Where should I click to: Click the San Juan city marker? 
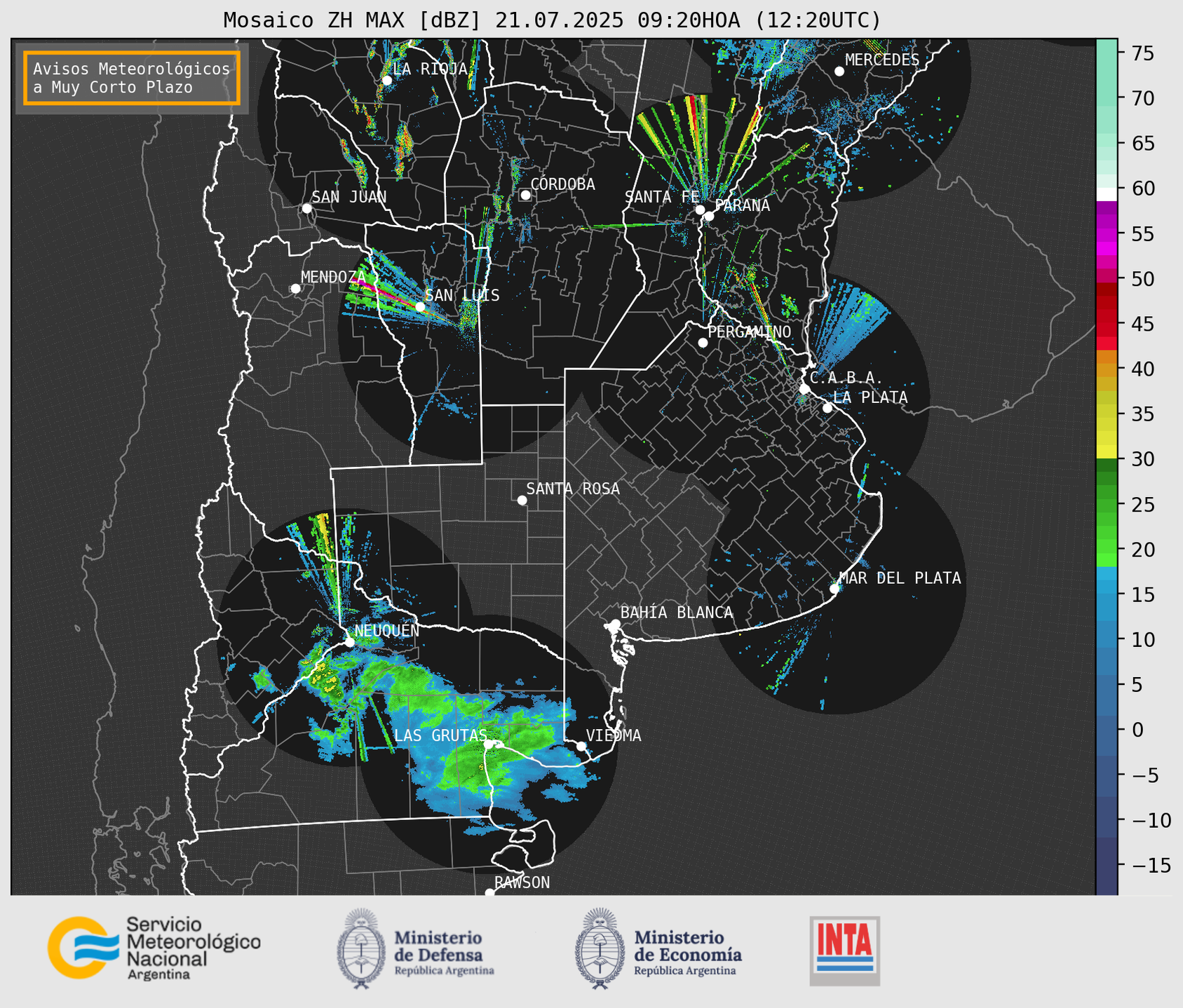(x=306, y=208)
